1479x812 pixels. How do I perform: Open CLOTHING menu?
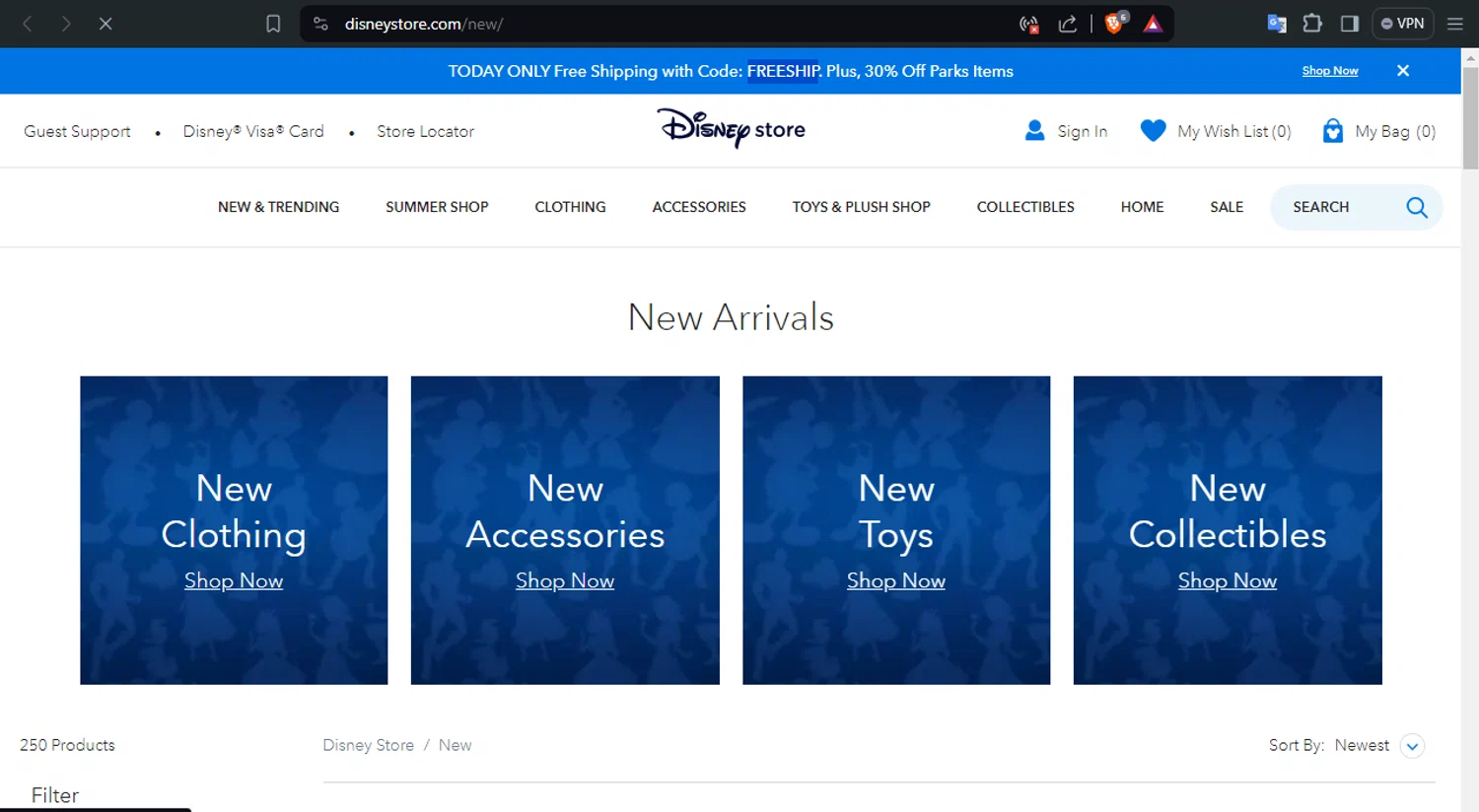click(570, 207)
